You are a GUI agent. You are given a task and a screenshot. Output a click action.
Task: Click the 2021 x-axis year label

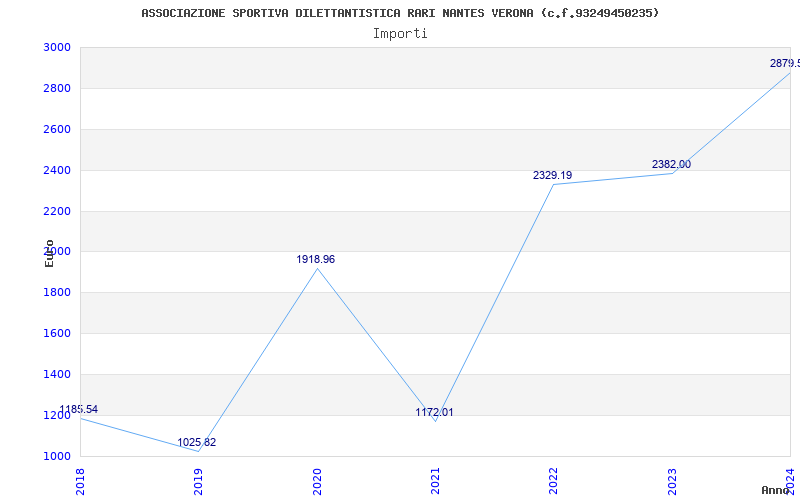[x=435, y=482]
